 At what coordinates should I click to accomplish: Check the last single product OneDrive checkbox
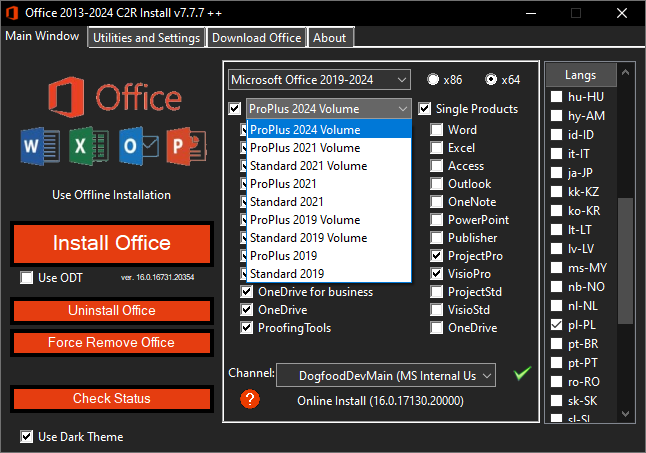[x=436, y=328]
